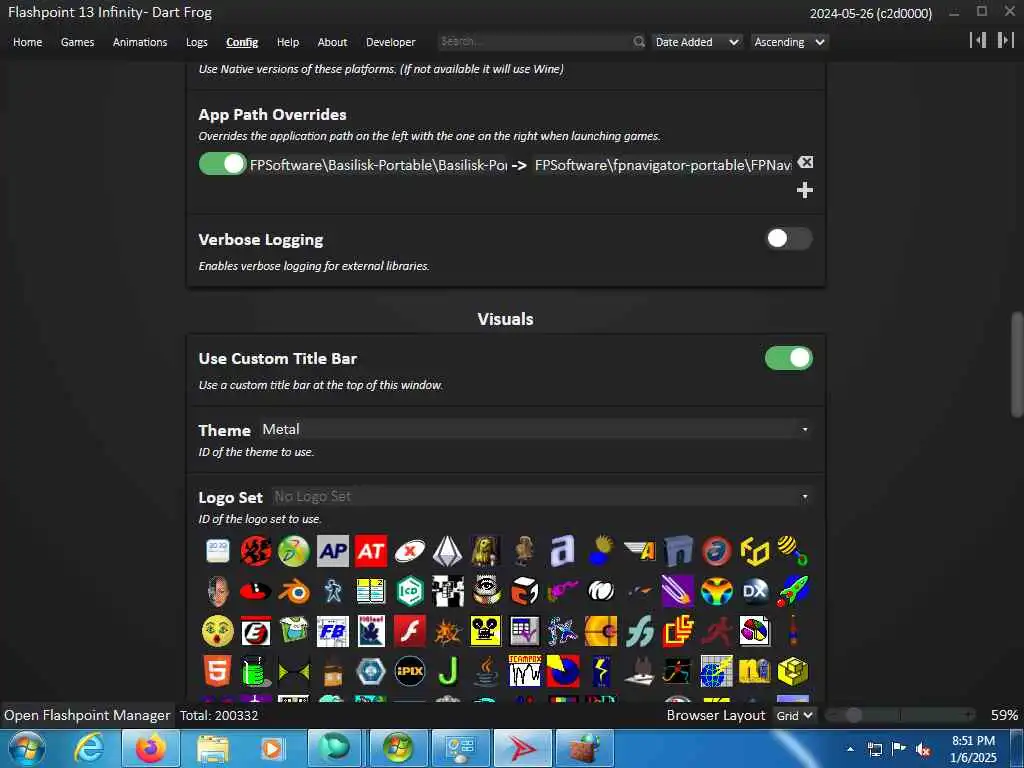Click the DX sphere logo
The width and height of the screenshot is (1024, 768).
pyautogui.click(x=754, y=592)
